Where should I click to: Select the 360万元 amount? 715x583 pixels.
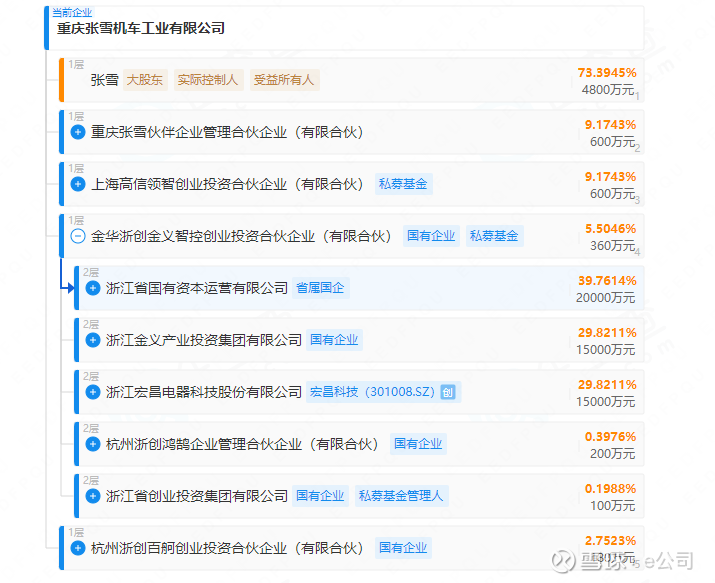click(612, 246)
